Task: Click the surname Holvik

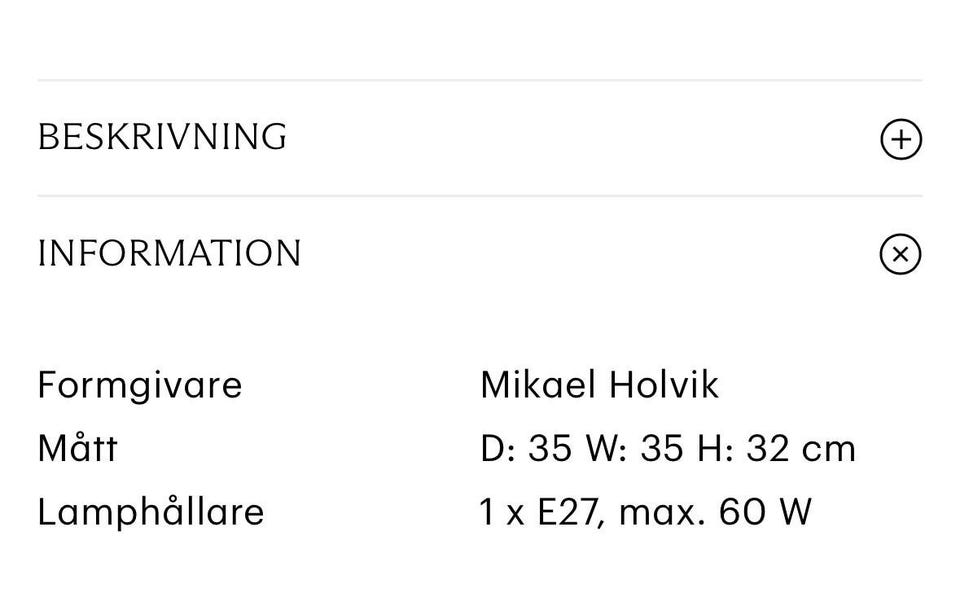Action: pos(661,385)
